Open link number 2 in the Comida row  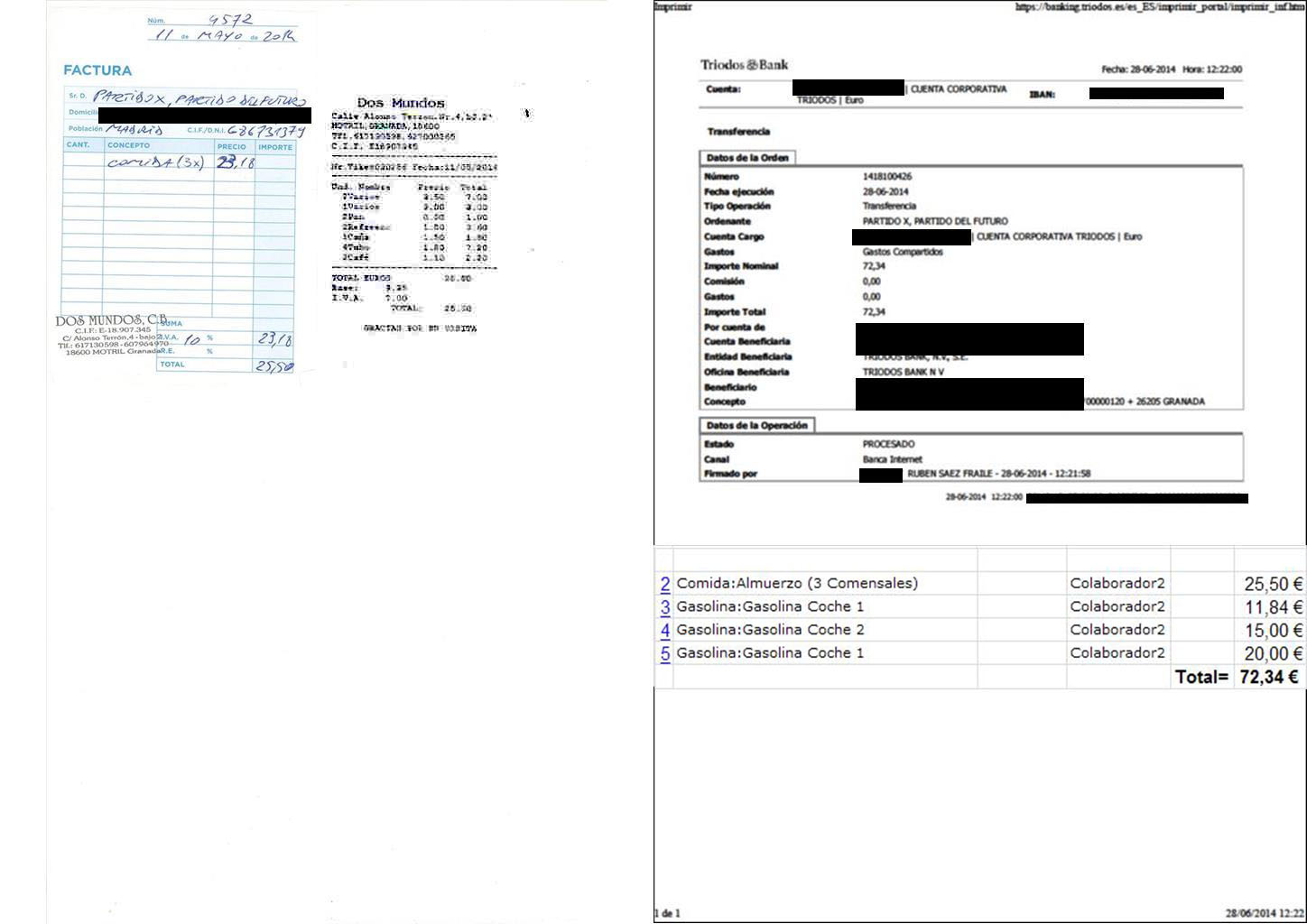665,584
